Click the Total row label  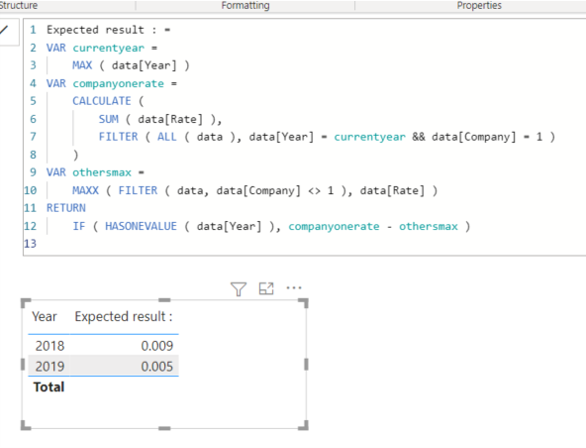pos(49,387)
